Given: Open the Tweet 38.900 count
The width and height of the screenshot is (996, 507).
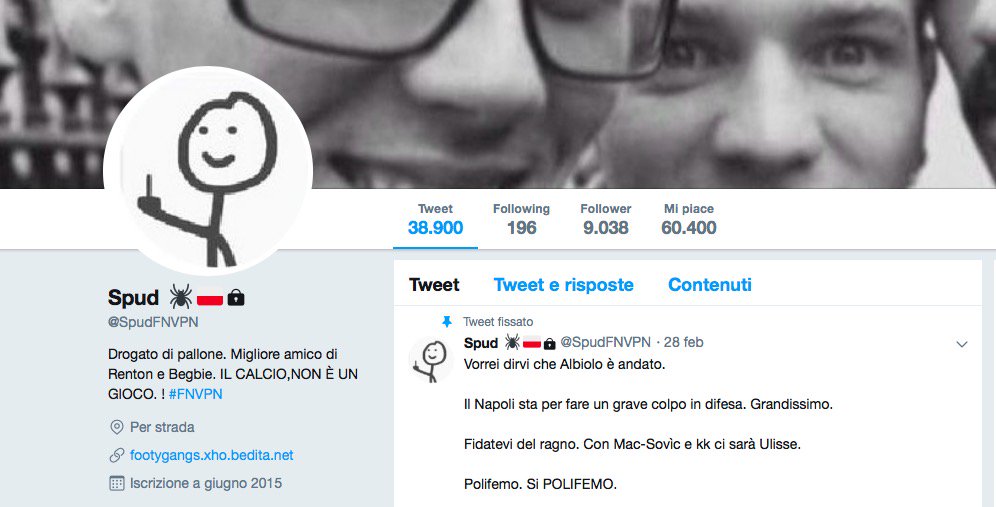Looking at the screenshot, I should tap(435, 219).
